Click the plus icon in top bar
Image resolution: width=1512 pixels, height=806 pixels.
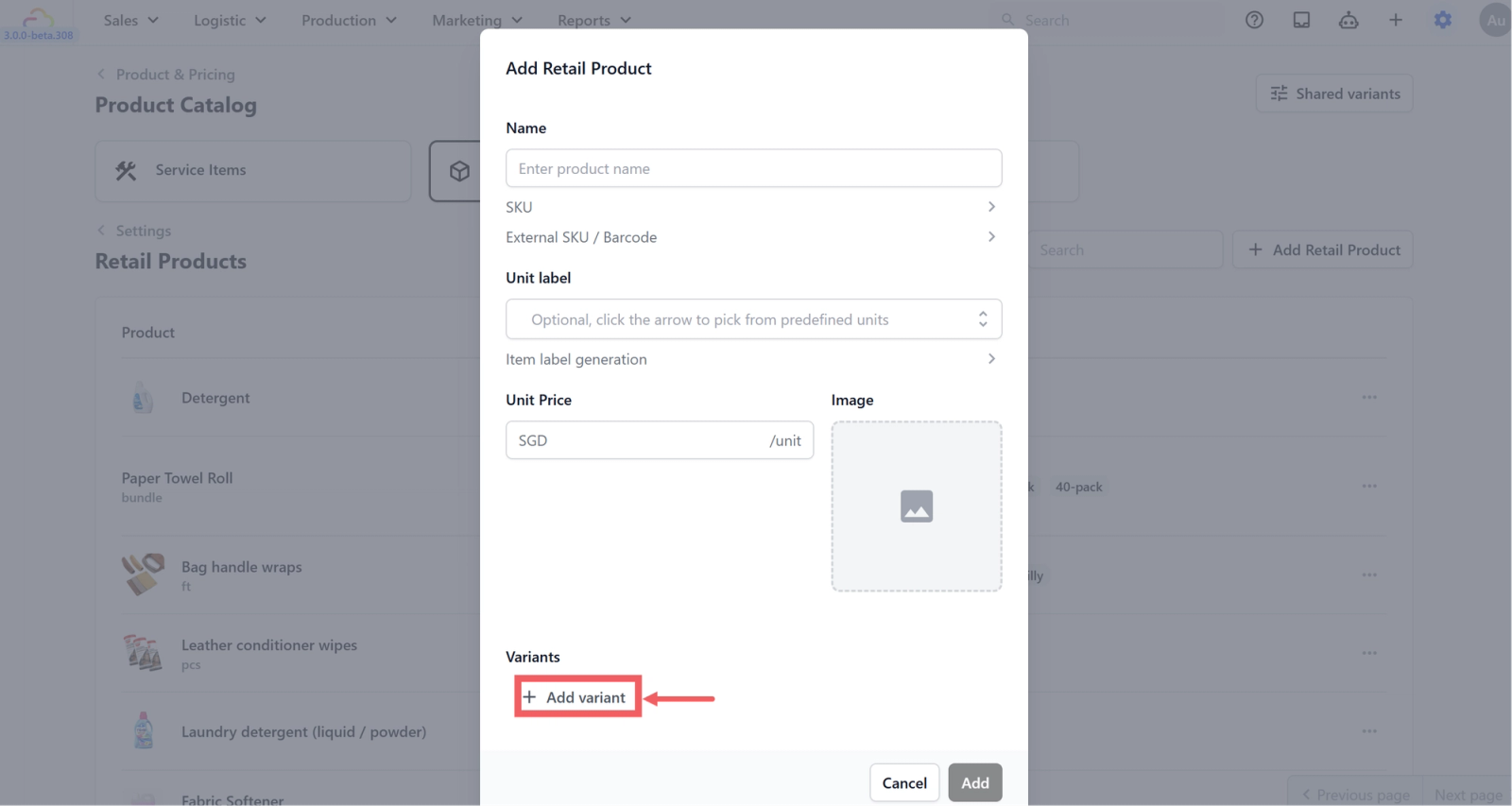tap(1395, 20)
